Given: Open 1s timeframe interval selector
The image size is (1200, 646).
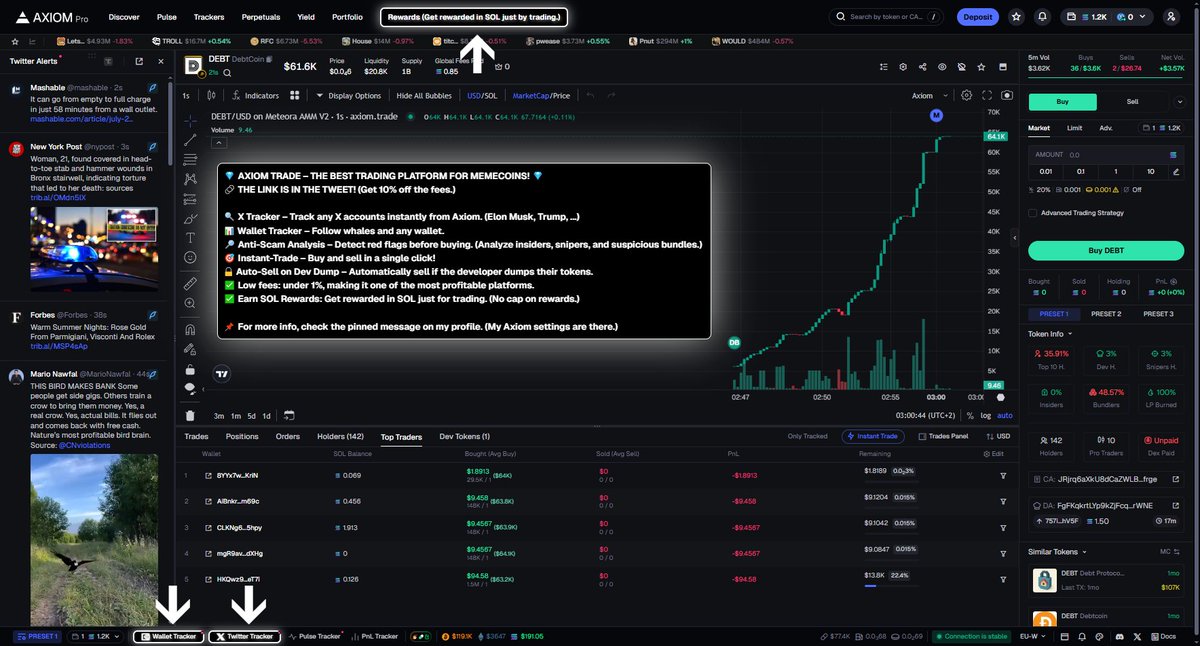Looking at the screenshot, I should tap(186, 95).
